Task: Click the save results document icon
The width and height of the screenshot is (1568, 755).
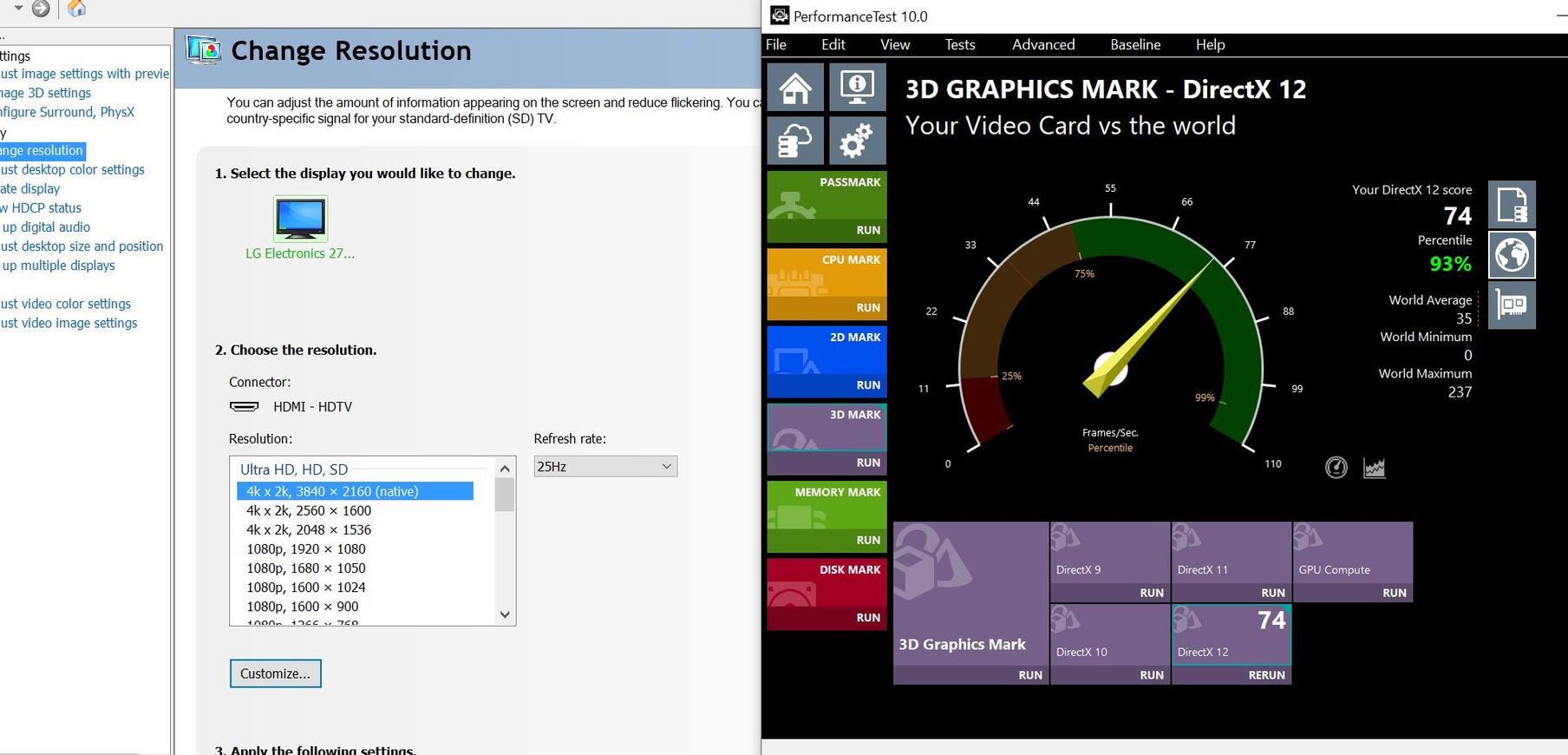Action: coord(1512,205)
